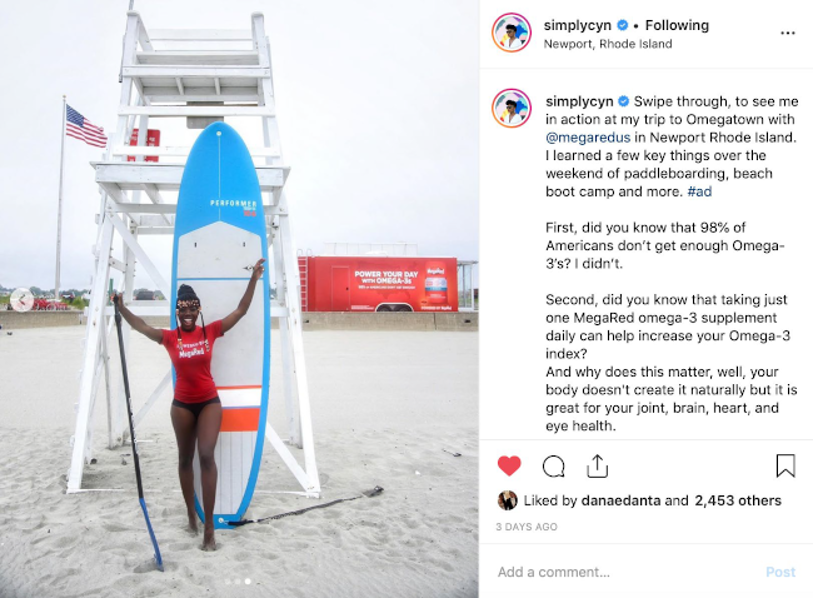The image size is (813, 598).
Task: Open the comment speech bubble icon
Action: point(553,466)
